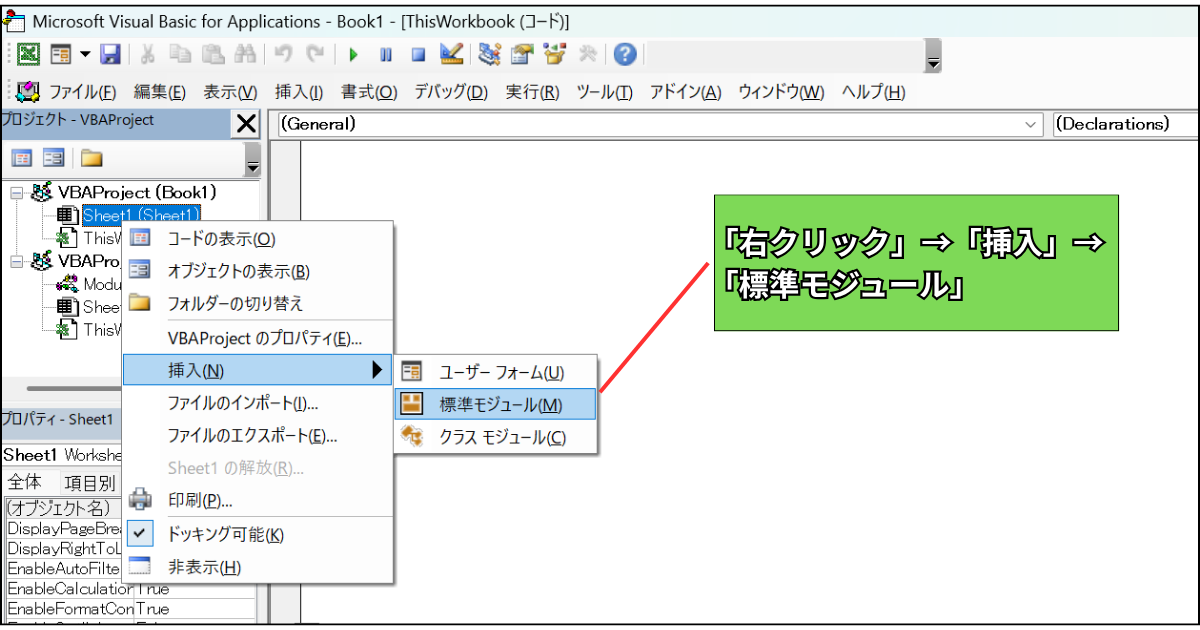The width and height of the screenshot is (1200, 630).
Task: Select VBAProject (Book1) in project tree
Action: (137, 192)
